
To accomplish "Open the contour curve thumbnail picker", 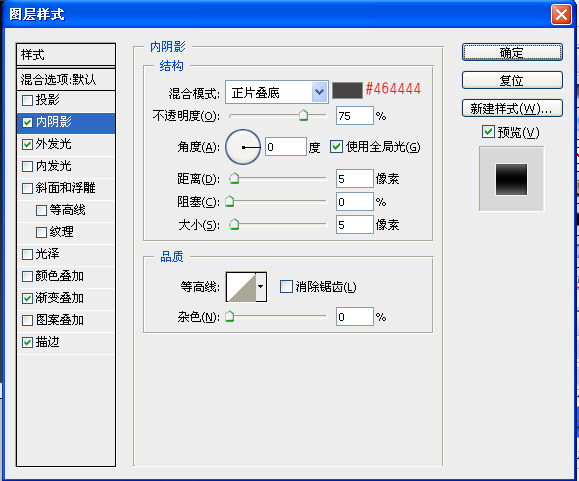I will tap(241, 287).
